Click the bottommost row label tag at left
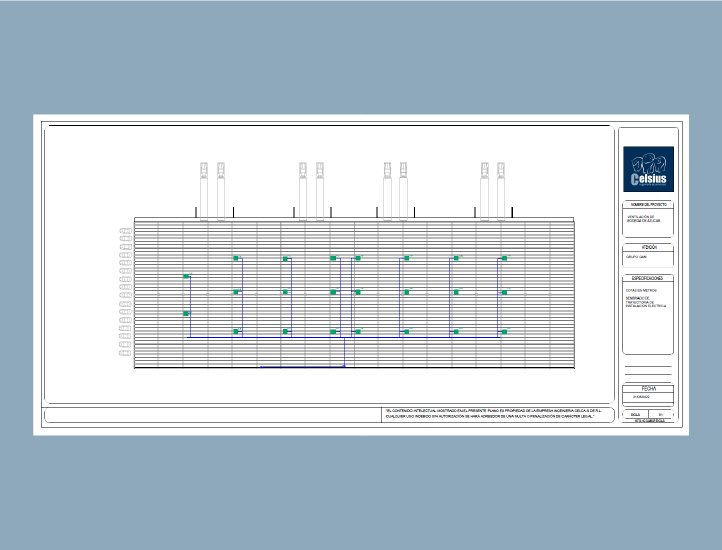The height and width of the screenshot is (550, 722). [x=126, y=353]
